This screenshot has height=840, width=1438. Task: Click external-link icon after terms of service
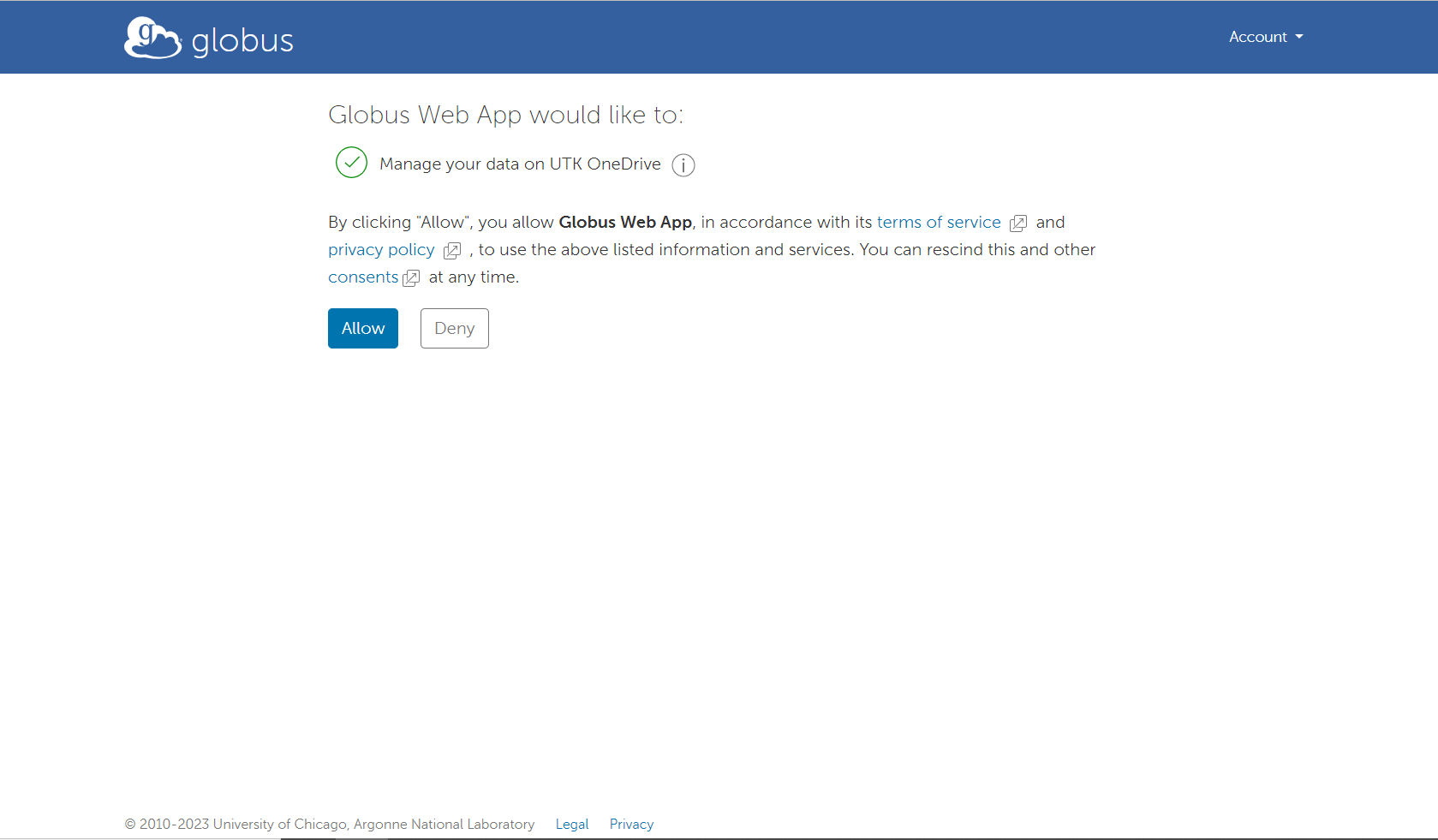click(1017, 223)
